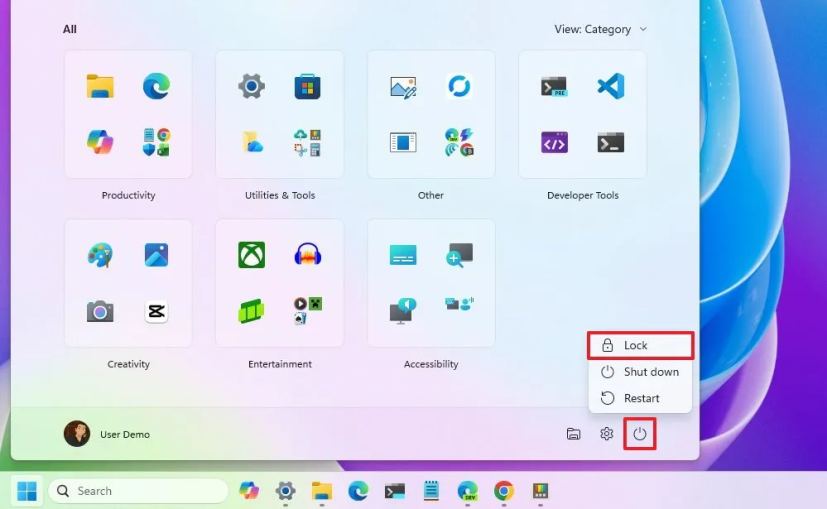The image size is (827, 509).
Task: Open File Explorer in Productivity group
Action: point(100,87)
